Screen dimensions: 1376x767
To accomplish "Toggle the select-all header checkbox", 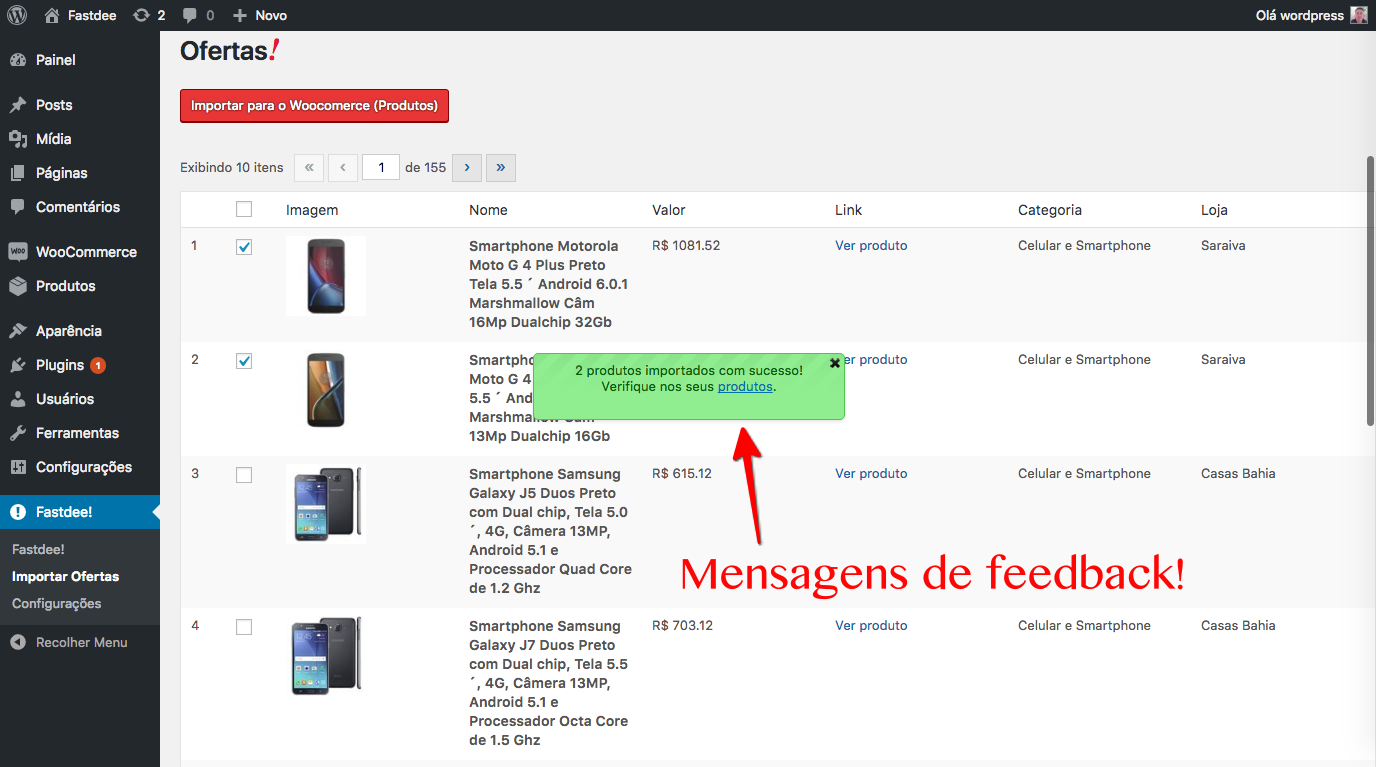I will 244,209.
